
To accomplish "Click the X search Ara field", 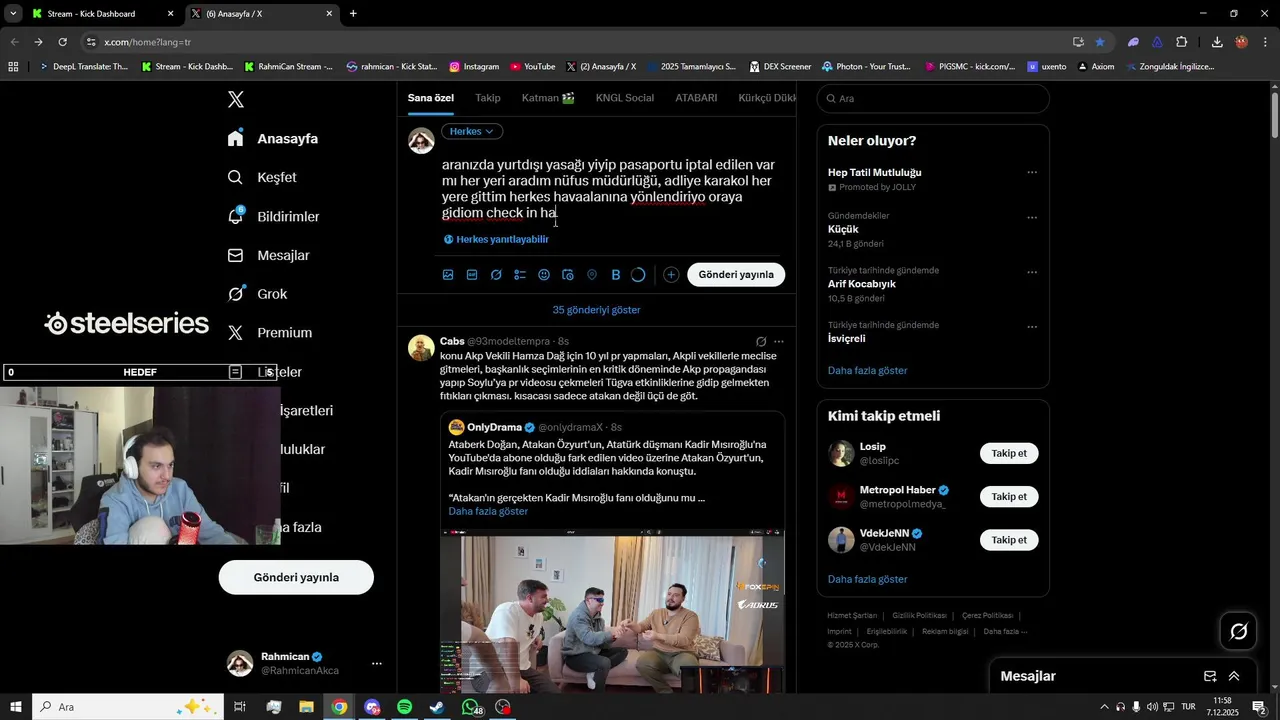I will pyautogui.click(x=933, y=99).
